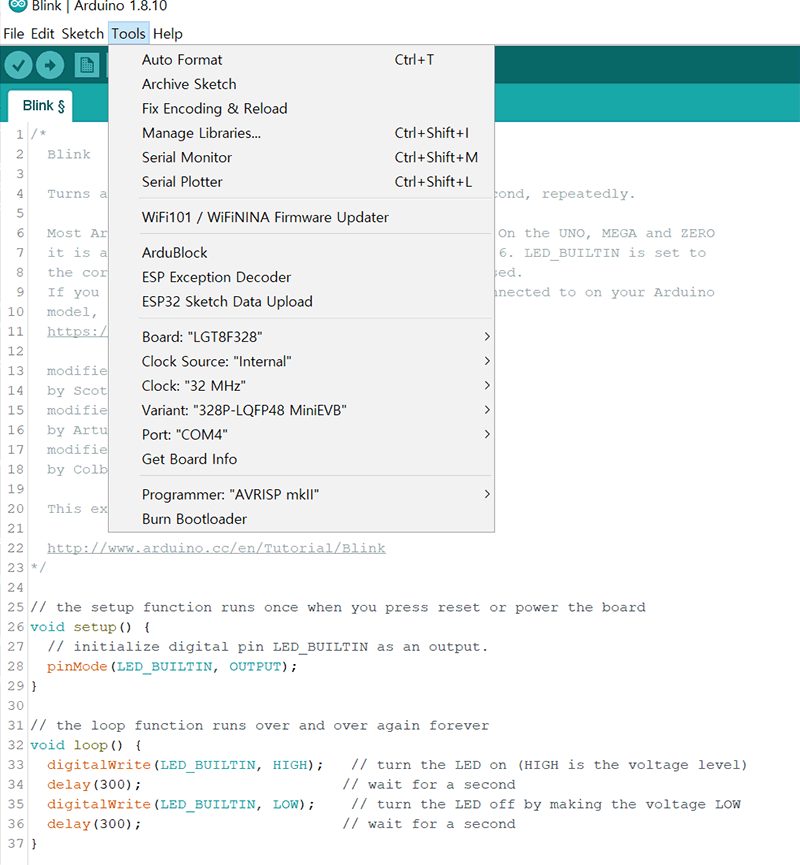Click the "loop function runs over" comment
Image resolution: width=800 pixels, height=865 pixels.
pyautogui.click(x=259, y=725)
